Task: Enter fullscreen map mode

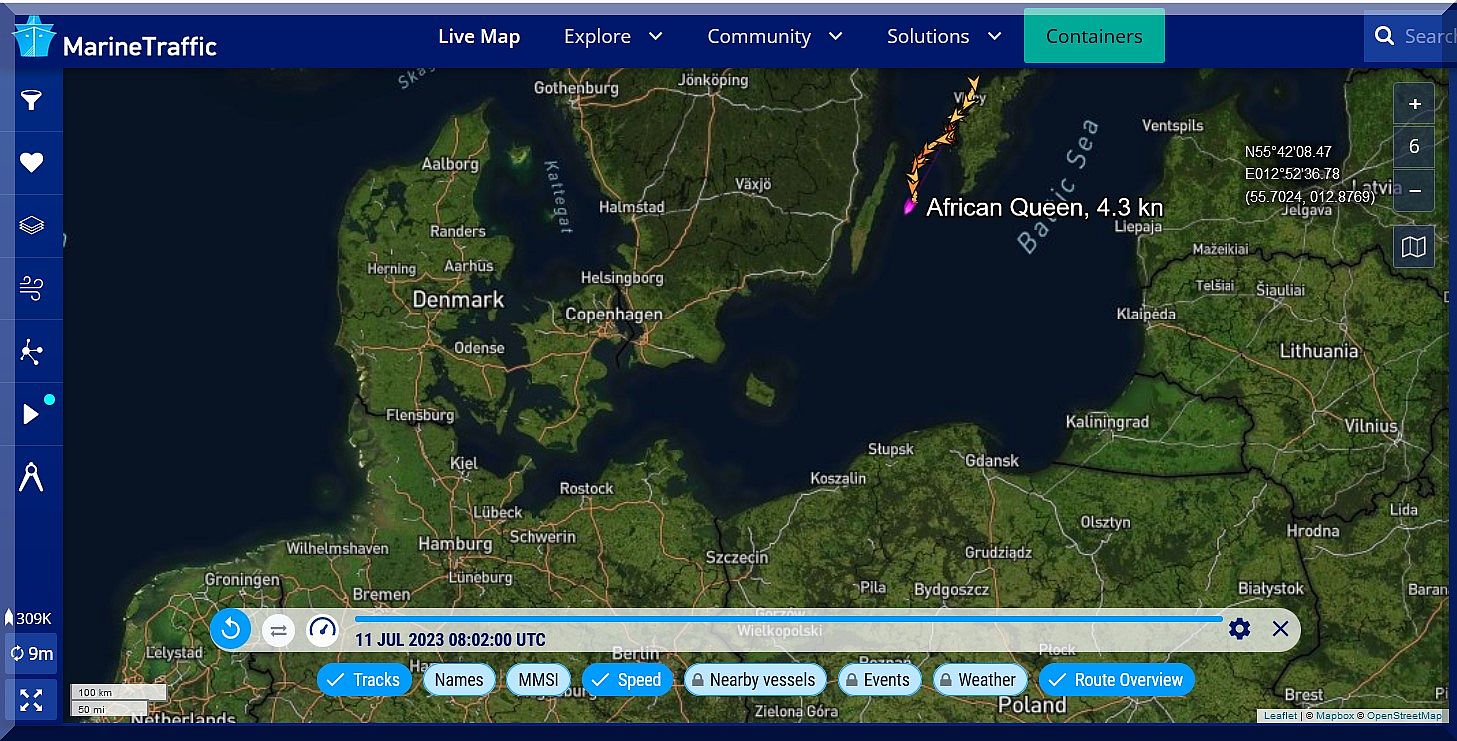Action: (31, 699)
